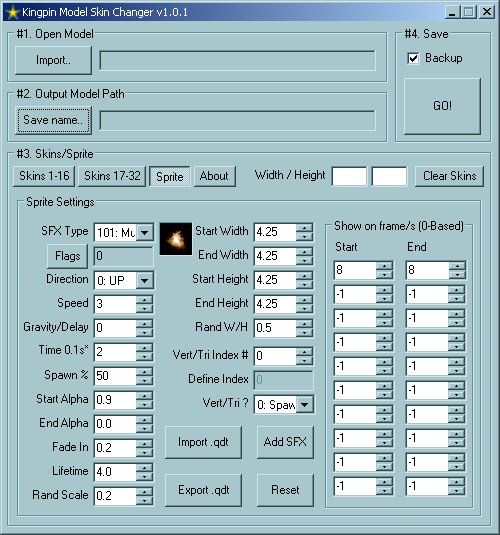This screenshot has width=500, height=535.
Task: Click the Output Model Path field
Action: click(x=238, y=120)
